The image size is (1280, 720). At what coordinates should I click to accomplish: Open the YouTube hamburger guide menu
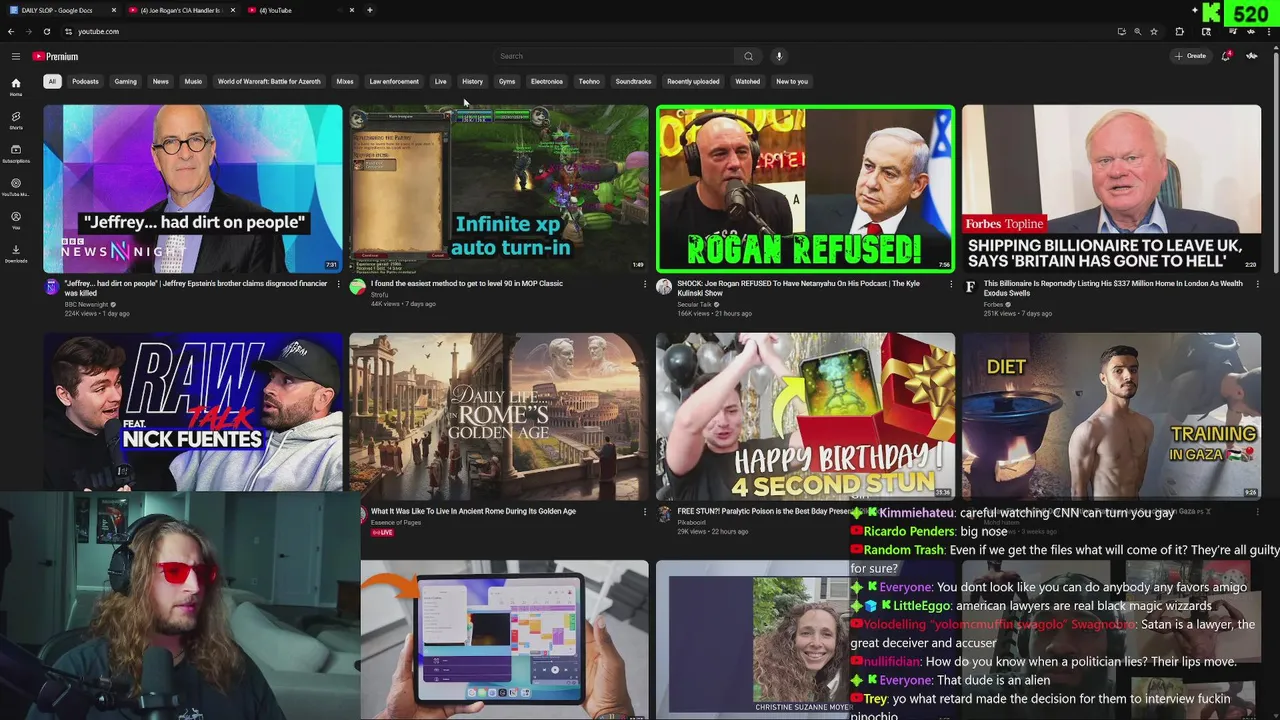(16, 56)
